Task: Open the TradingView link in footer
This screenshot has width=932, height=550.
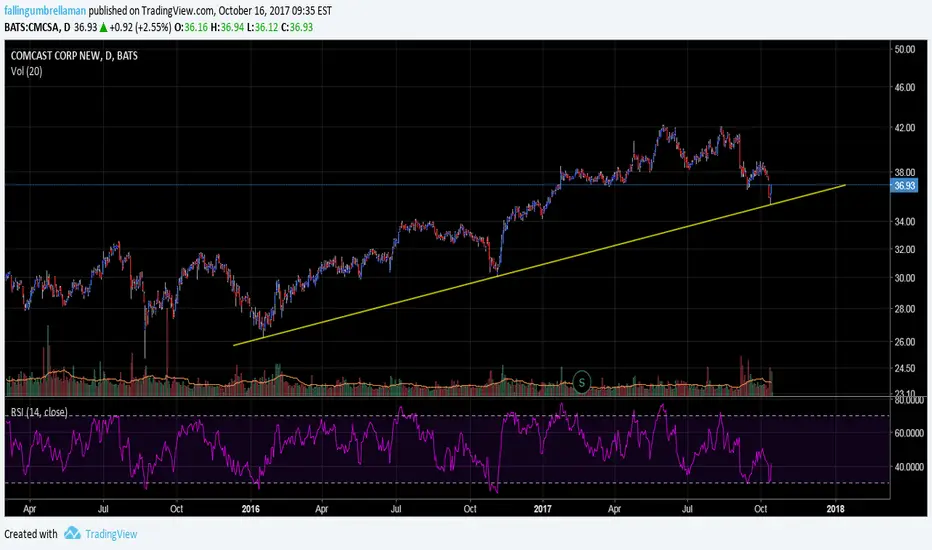Action: tap(111, 534)
